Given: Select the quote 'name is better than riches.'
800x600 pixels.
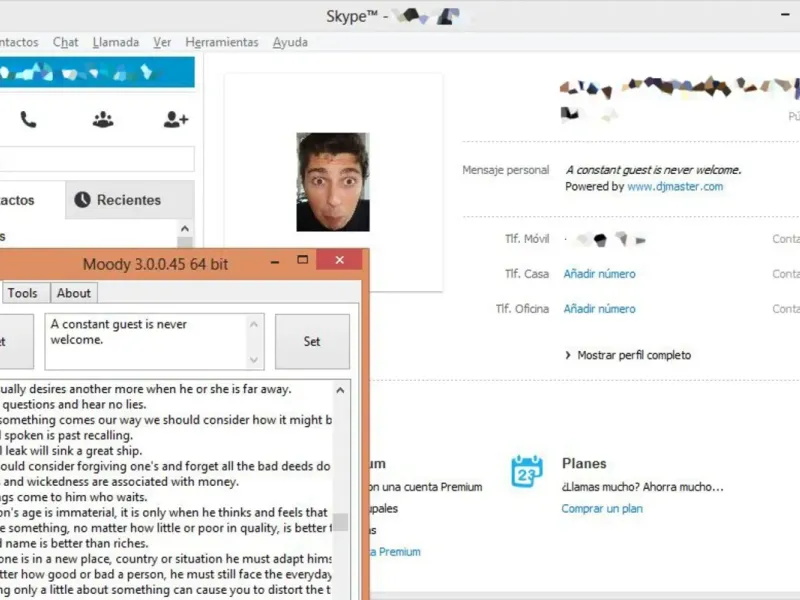Looking at the screenshot, I should [74, 543].
